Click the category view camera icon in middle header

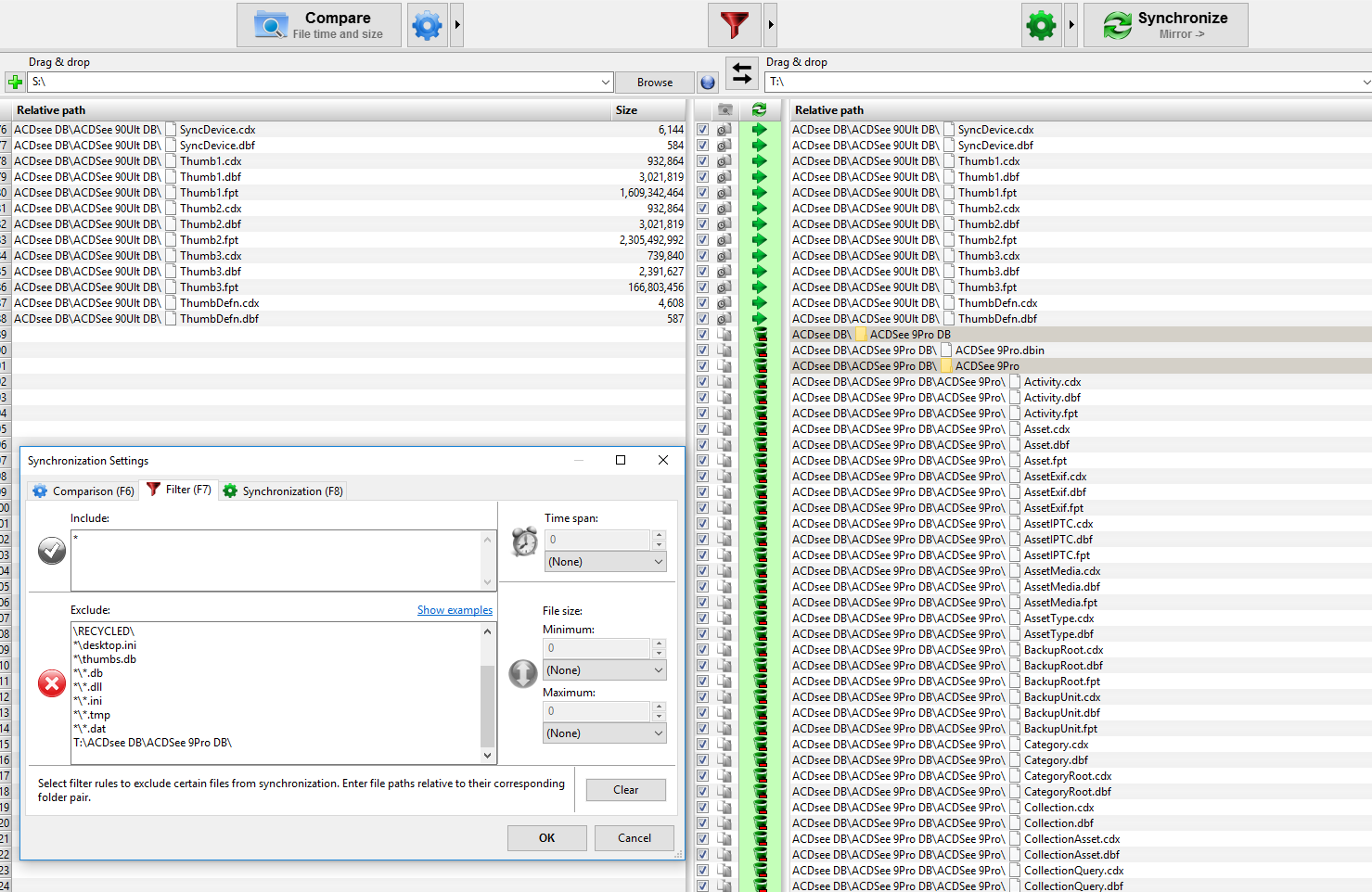point(725,109)
